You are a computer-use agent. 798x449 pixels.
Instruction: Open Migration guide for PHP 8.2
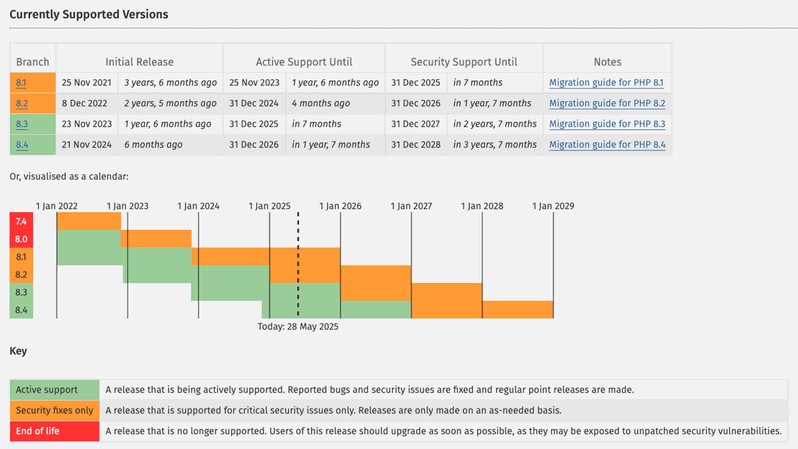point(607,103)
